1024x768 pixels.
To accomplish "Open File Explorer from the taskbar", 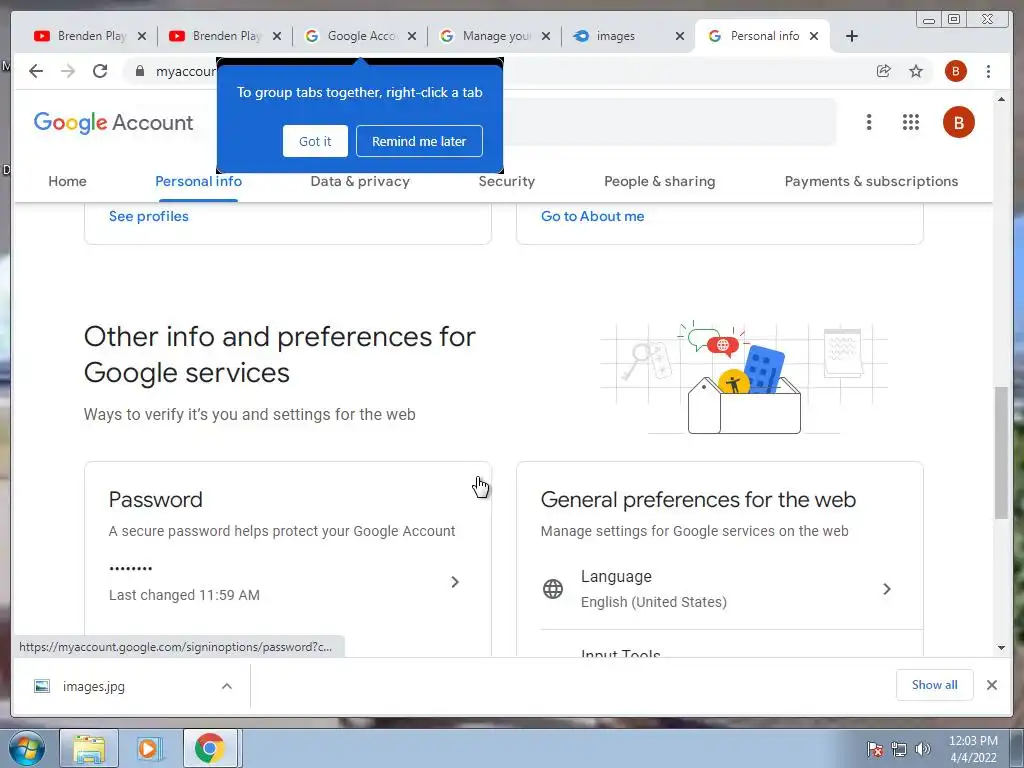I will click(x=89, y=749).
